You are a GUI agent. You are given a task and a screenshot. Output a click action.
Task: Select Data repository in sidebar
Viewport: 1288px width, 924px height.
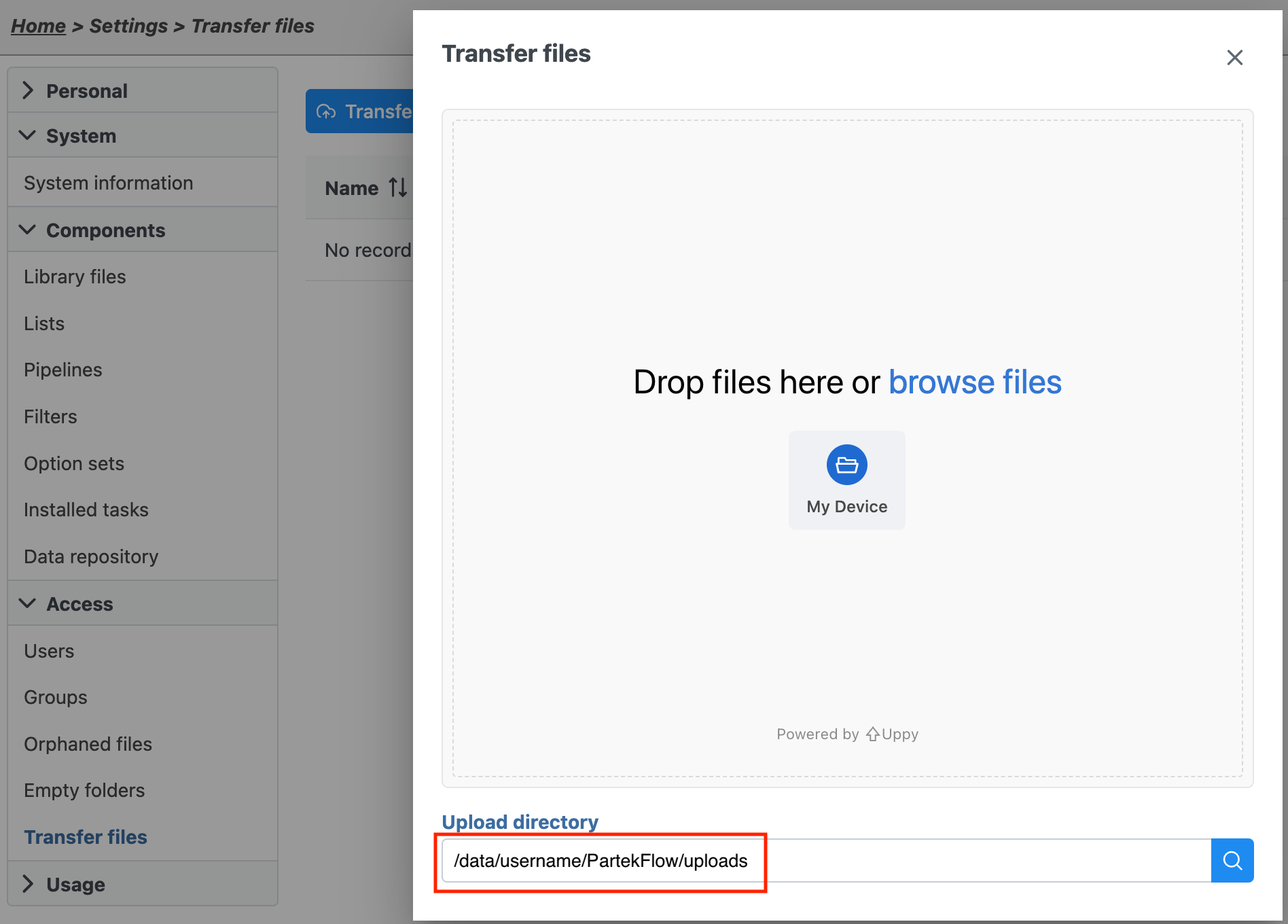pyautogui.click(x=91, y=556)
